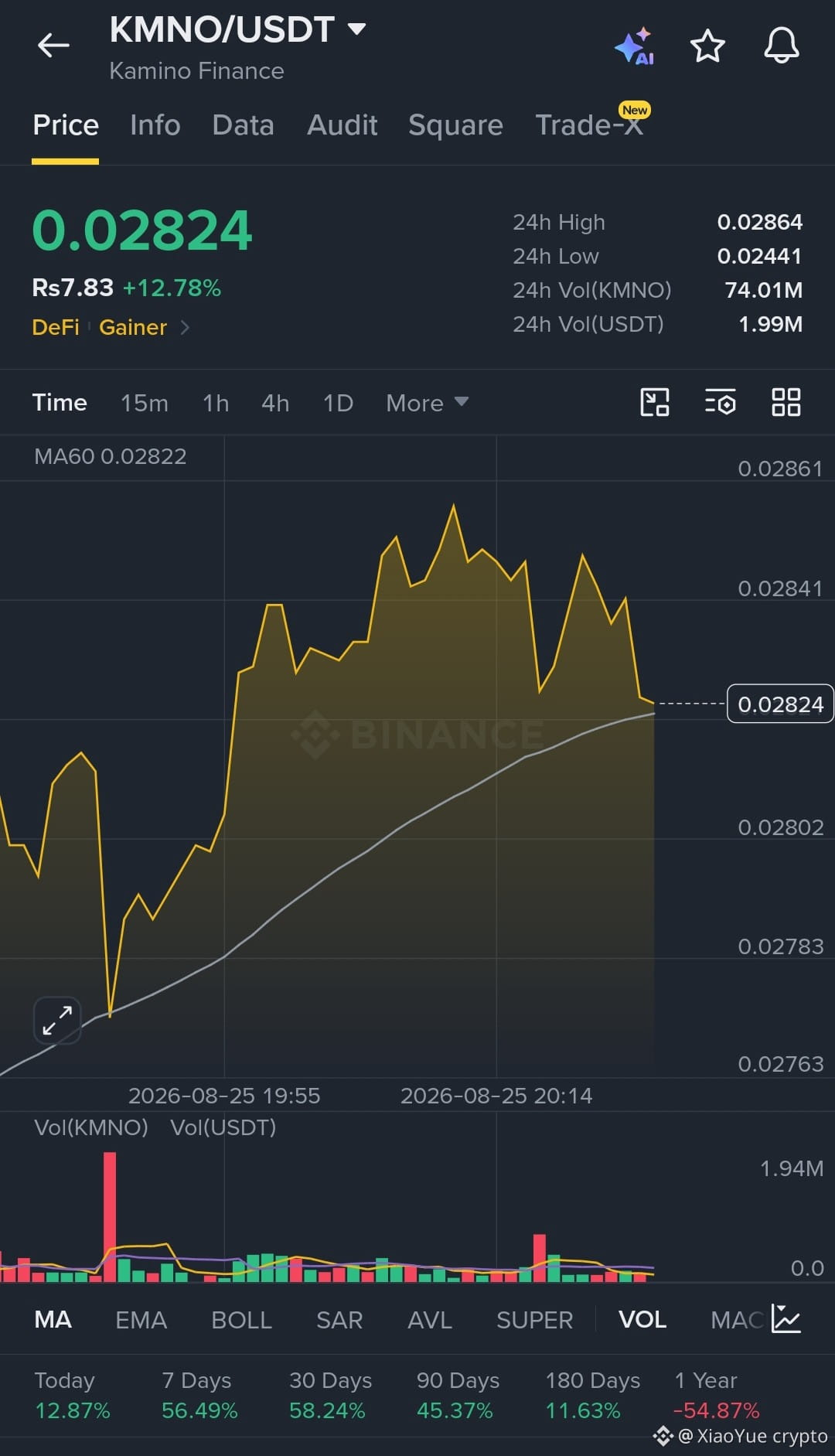This screenshot has width=835, height=1456.
Task: Tap the Today 12.87% performance
Action: [x=73, y=1396]
